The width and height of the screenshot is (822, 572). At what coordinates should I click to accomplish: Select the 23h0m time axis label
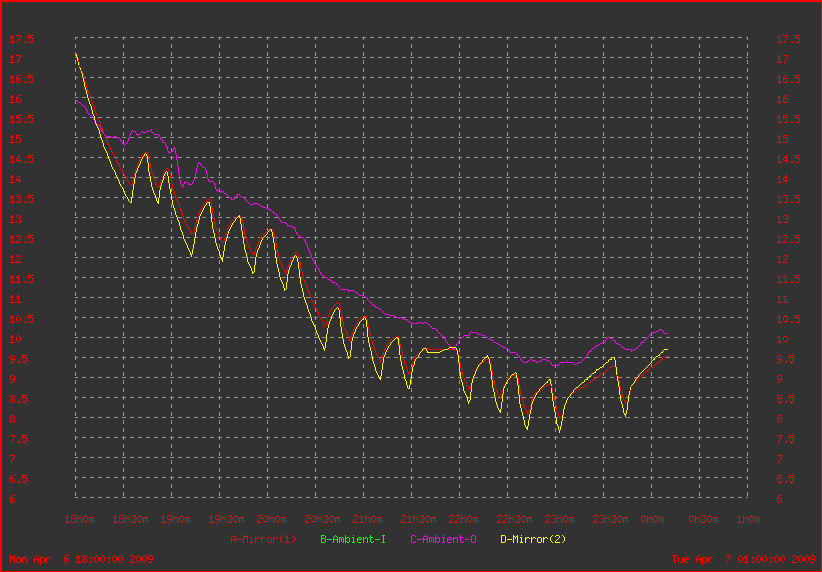559,519
